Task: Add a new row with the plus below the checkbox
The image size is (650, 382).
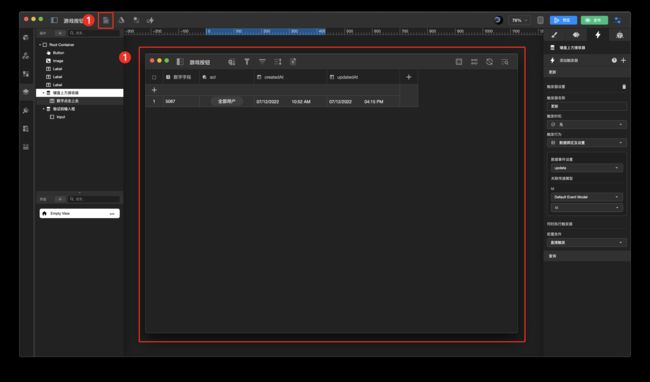Action: click(154, 90)
